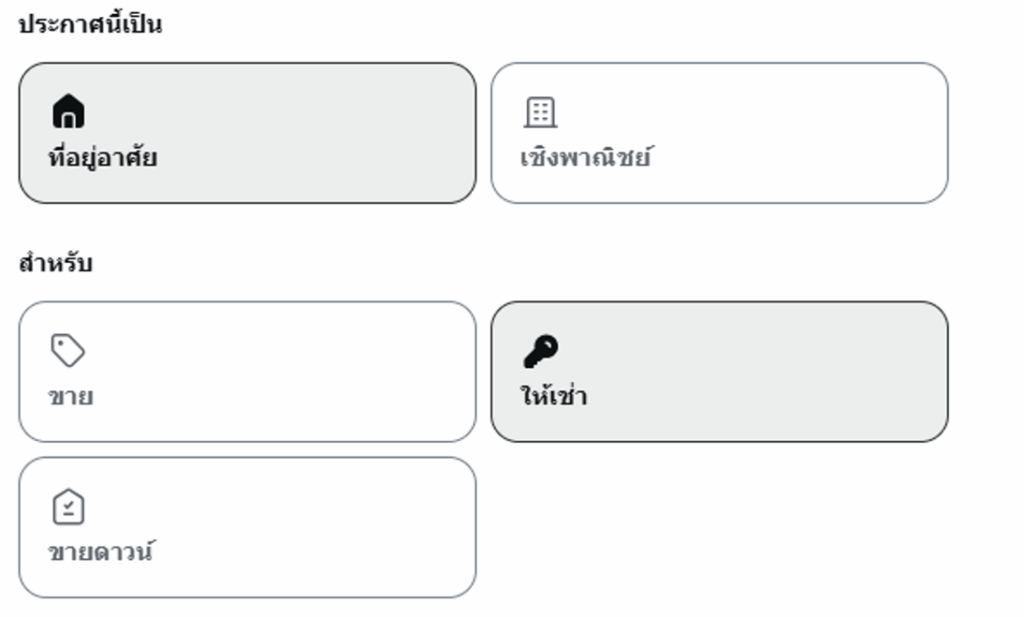Click the ที่อยู่อาศัย label text
Screen dimensions: 1024x617
103,158
